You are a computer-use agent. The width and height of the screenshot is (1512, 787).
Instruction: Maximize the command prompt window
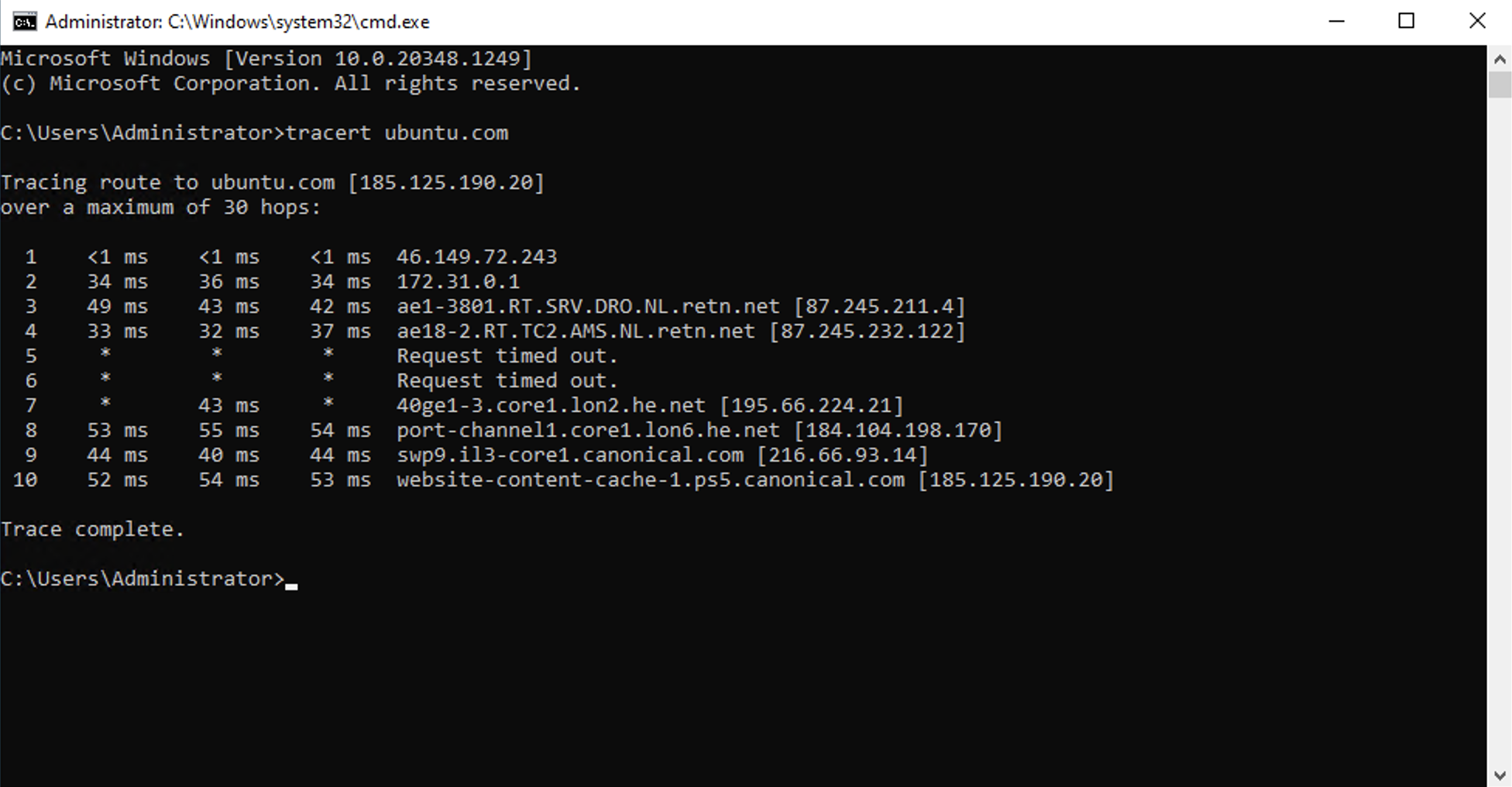pyautogui.click(x=1407, y=22)
